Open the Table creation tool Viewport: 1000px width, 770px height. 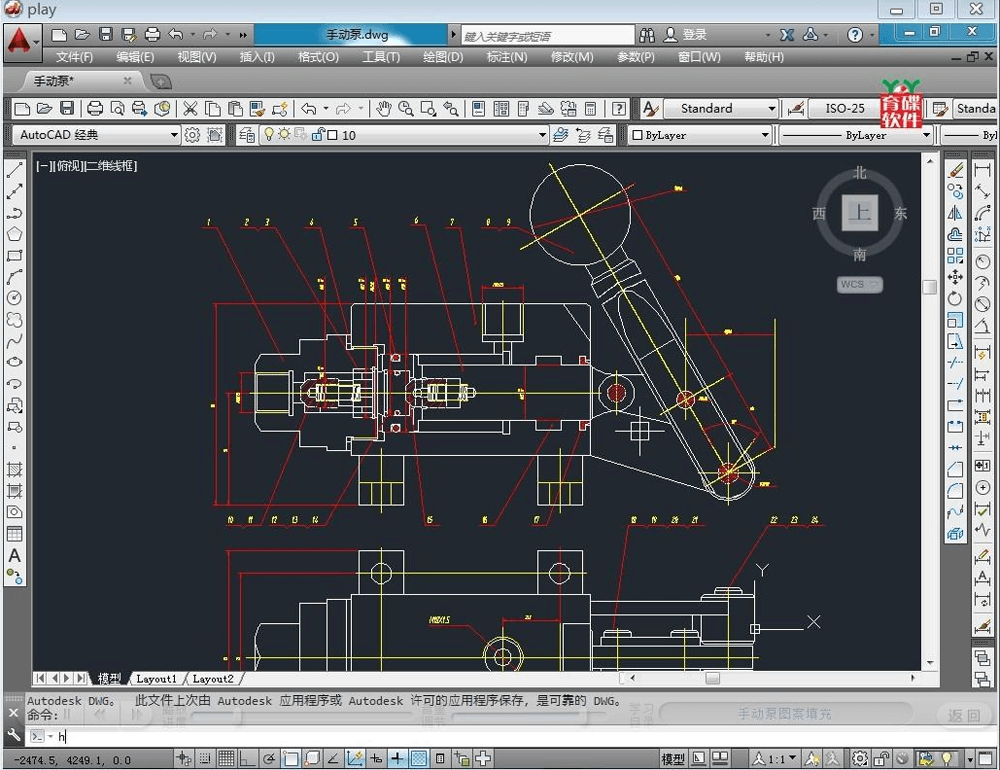pyautogui.click(x=14, y=529)
